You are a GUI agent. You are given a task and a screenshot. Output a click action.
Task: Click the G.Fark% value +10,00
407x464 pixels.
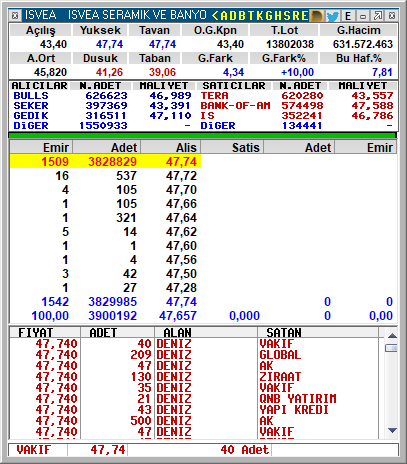click(297, 72)
